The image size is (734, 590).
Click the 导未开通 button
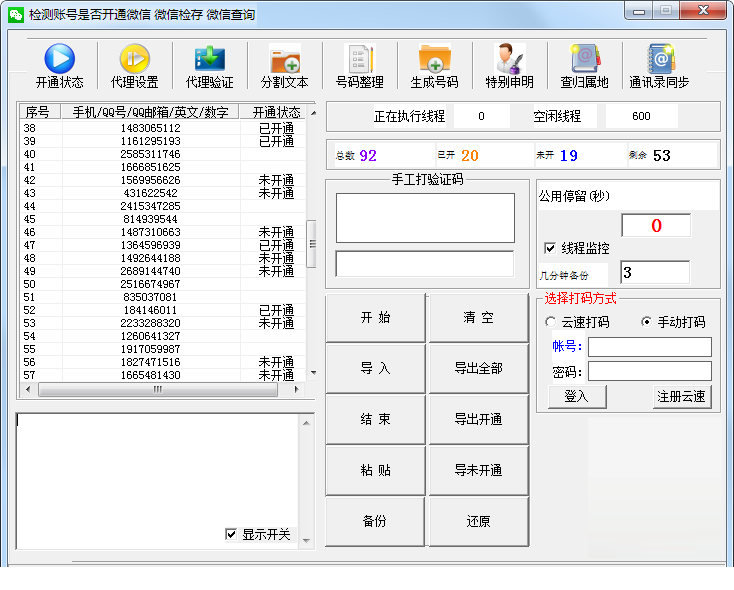478,470
